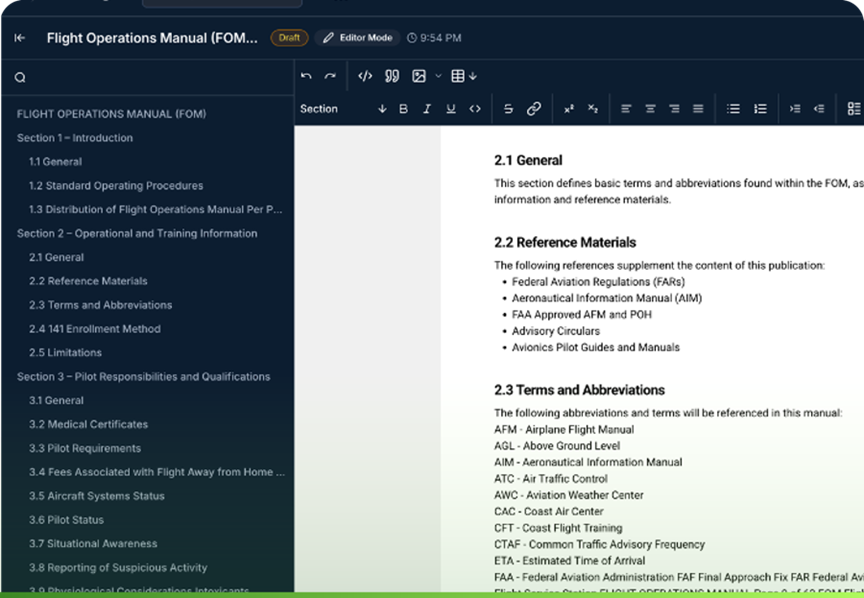Toggle italic formatting
This screenshot has height=598, width=864.
pyautogui.click(x=427, y=109)
